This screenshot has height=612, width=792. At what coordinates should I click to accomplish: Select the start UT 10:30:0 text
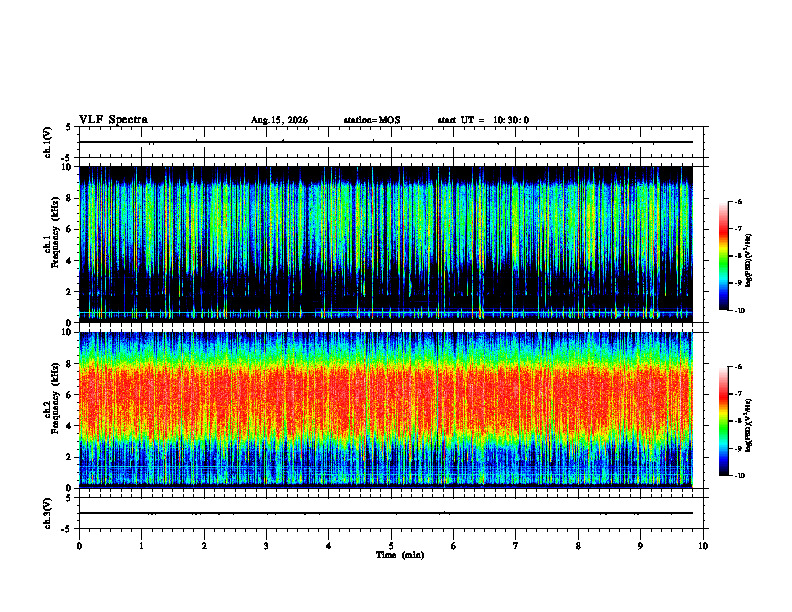click(483, 120)
